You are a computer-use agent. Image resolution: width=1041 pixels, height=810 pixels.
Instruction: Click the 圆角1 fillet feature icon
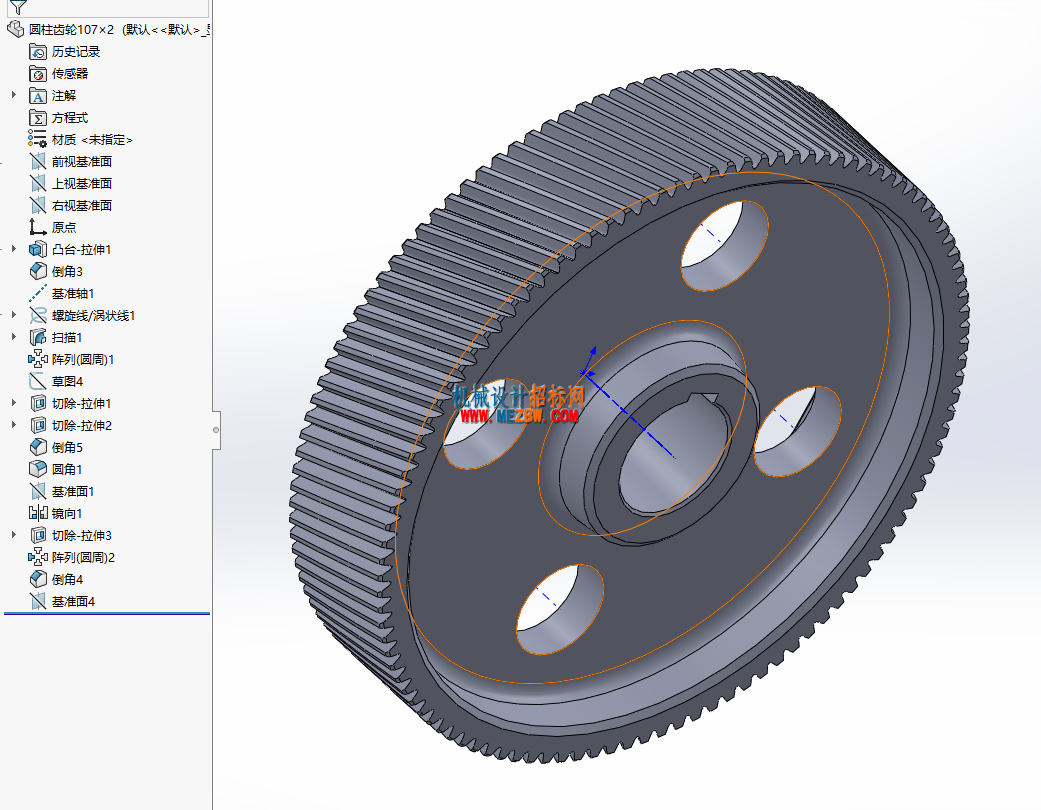point(38,469)
